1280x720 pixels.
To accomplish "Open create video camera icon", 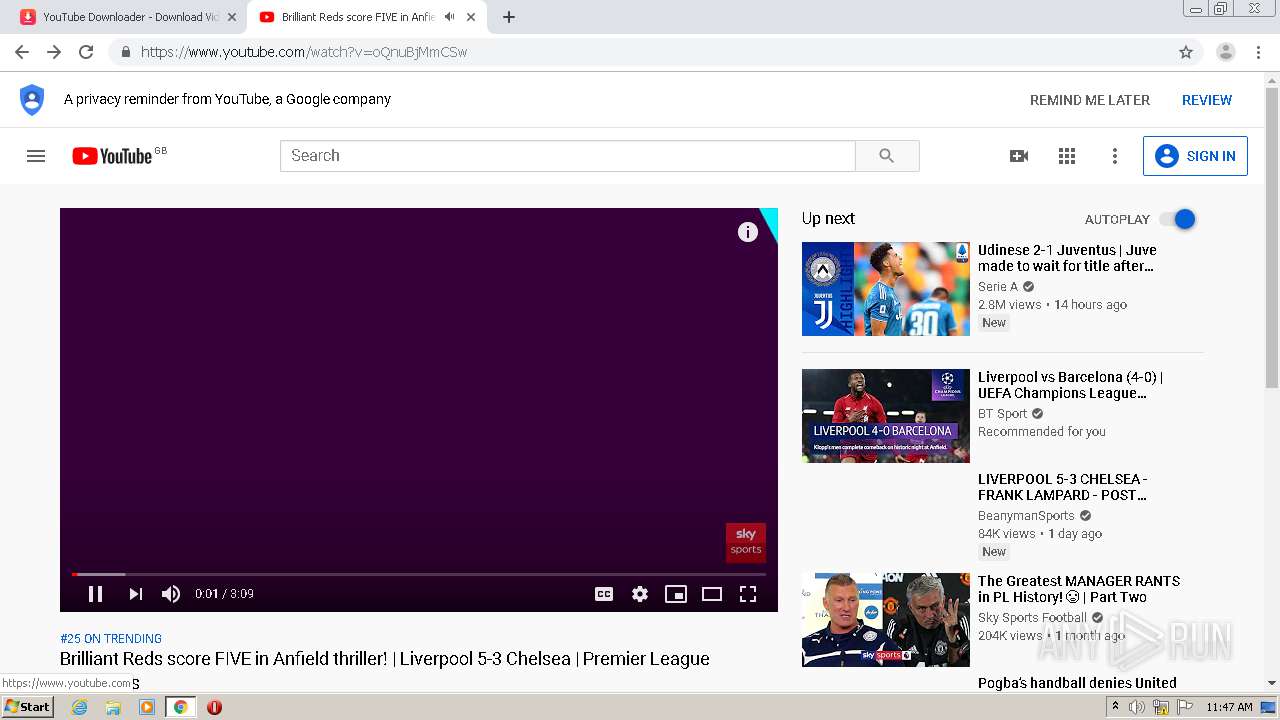I will tap(1019, 156).
